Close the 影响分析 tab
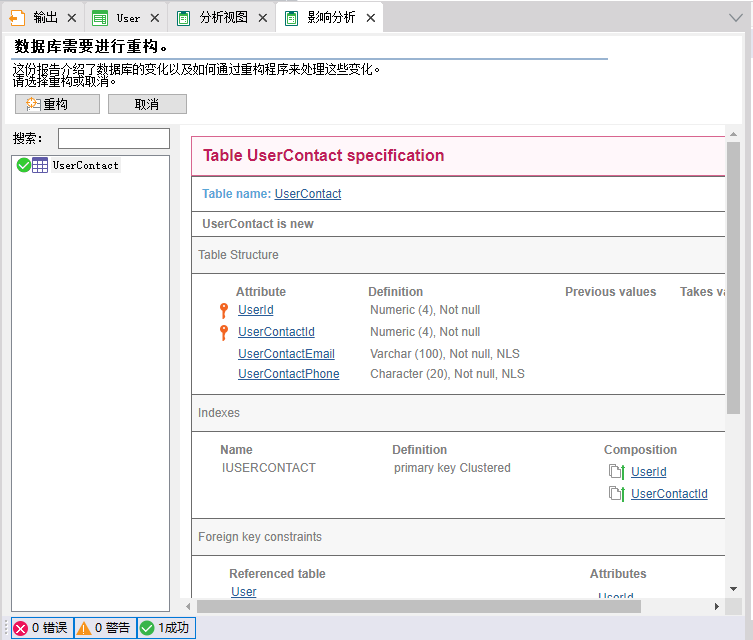Image resolution: width=753 pixels, height=640 pixels. click(x=371, y=18)
